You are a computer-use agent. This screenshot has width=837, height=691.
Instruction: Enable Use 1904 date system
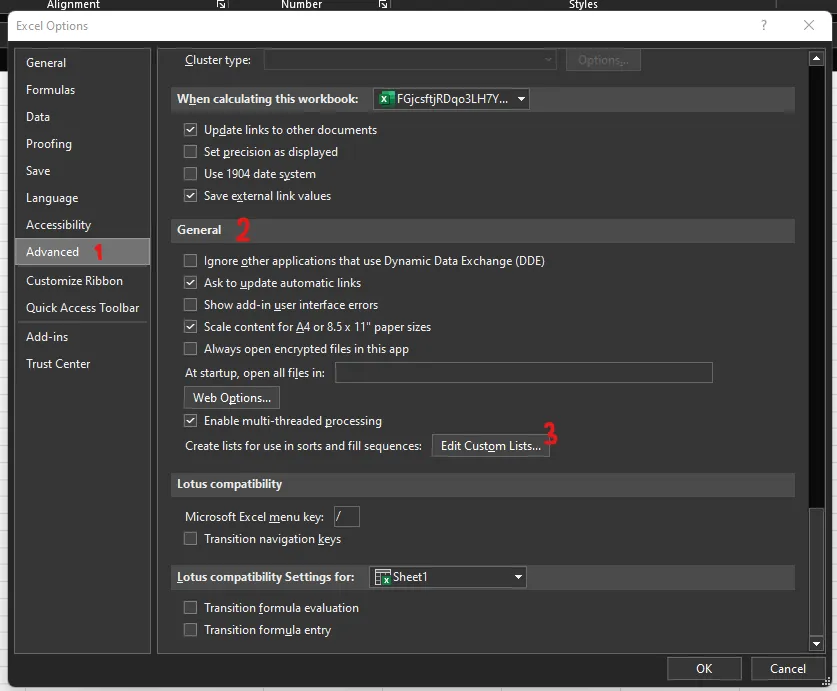click(191, 174)
